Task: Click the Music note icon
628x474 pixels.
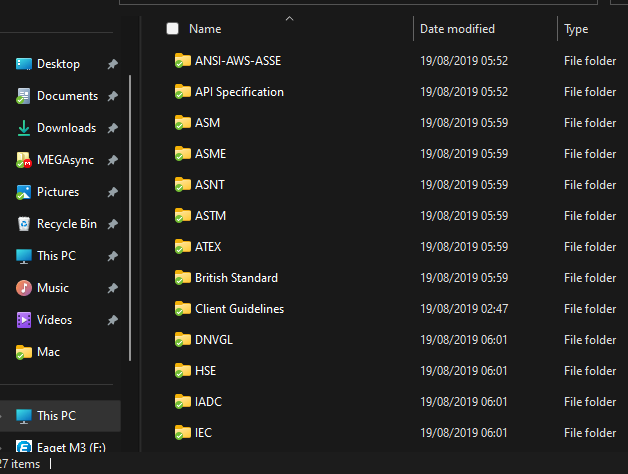Action: coord(24,288)
